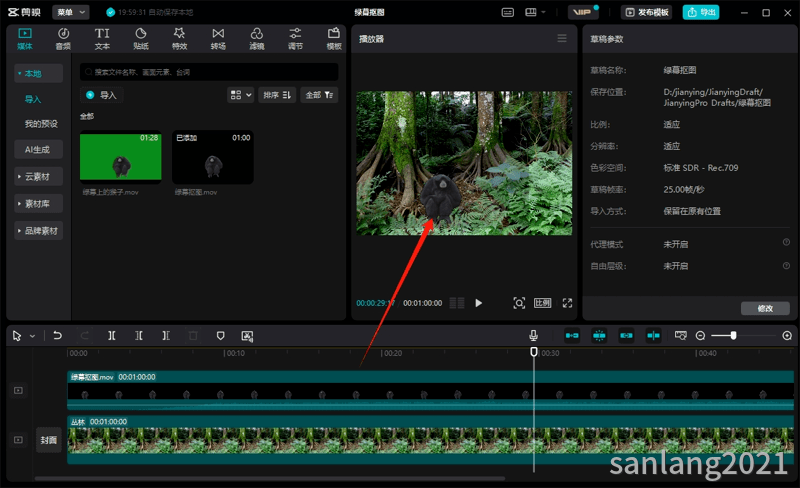Viewport: 800px width, 488px height.
Task: Click the info icon next to 自由层级
Action: pyautogui.click(x=786, y=265)
